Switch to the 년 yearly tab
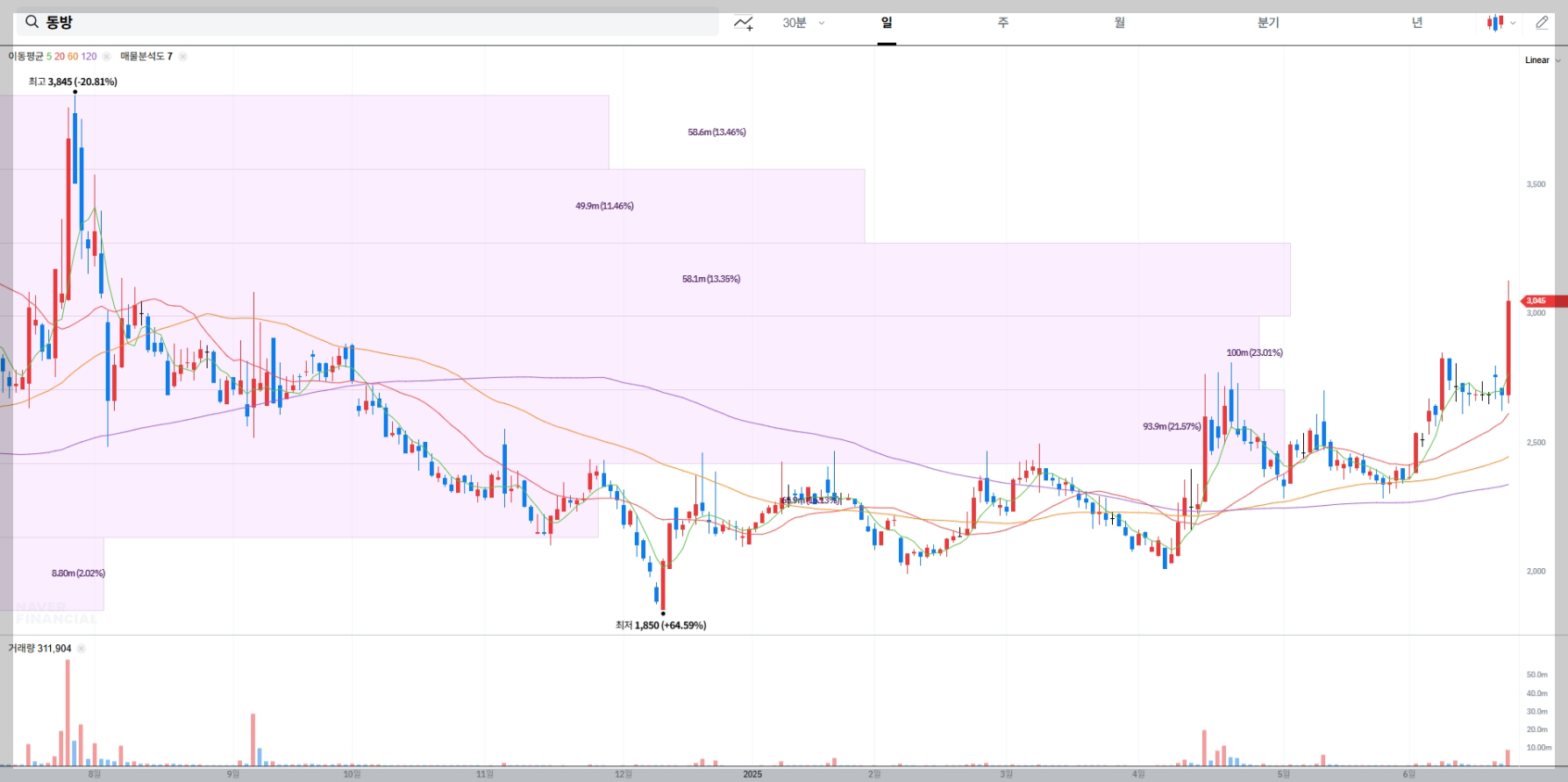 click(x=1416, y=23)
